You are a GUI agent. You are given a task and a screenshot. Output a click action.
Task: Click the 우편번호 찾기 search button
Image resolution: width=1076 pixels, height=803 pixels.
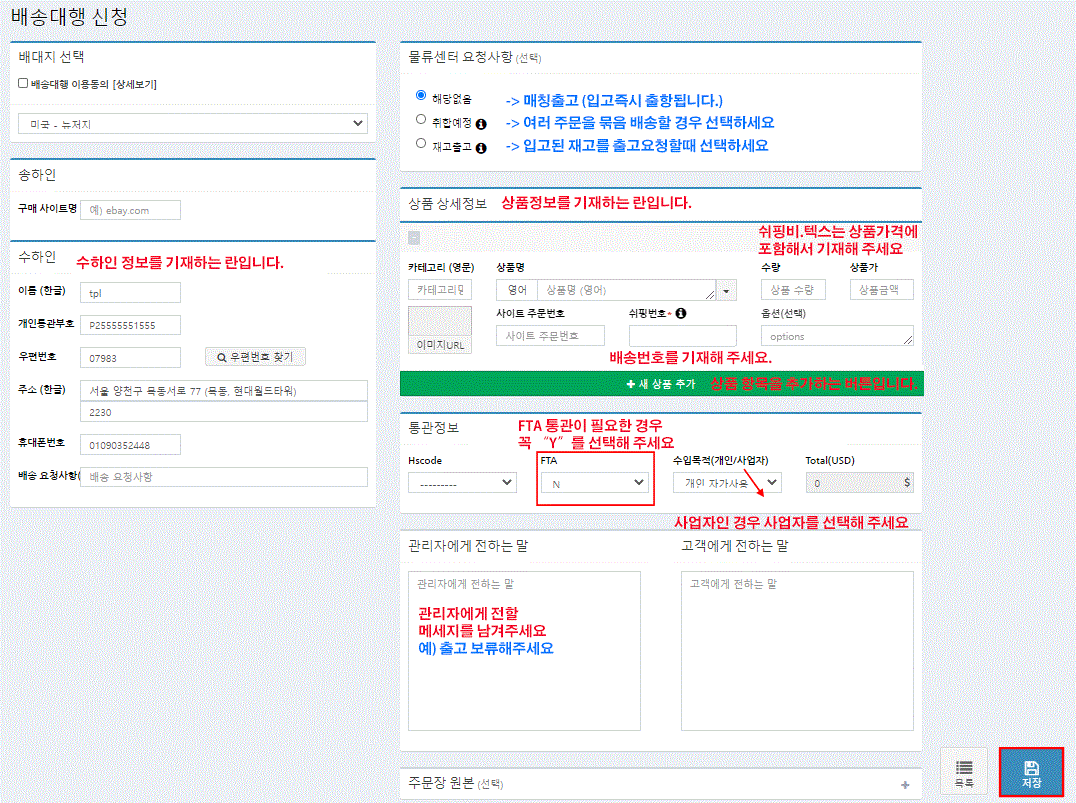pos(255,357)
